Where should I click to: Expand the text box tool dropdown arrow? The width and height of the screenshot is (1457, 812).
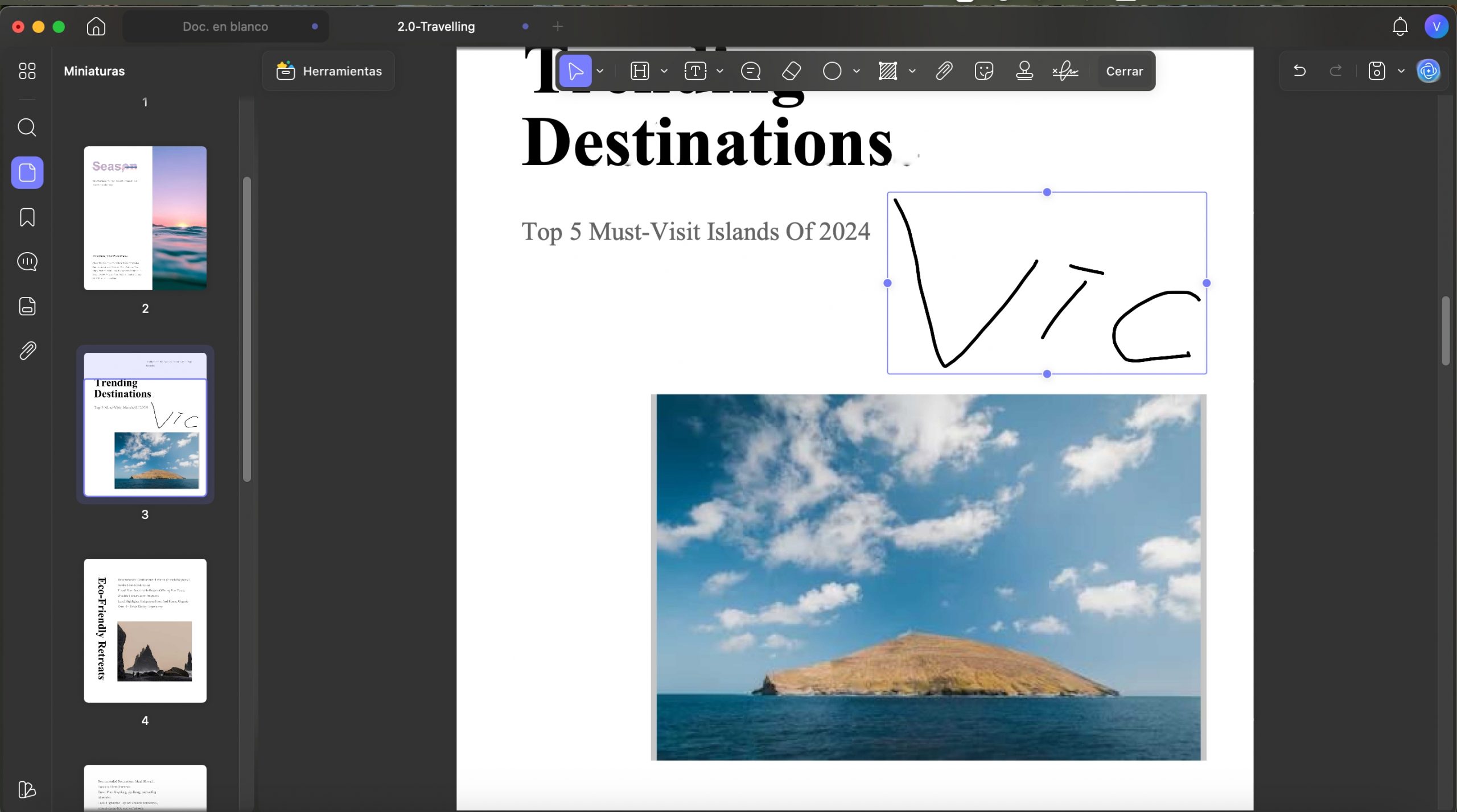719,71
